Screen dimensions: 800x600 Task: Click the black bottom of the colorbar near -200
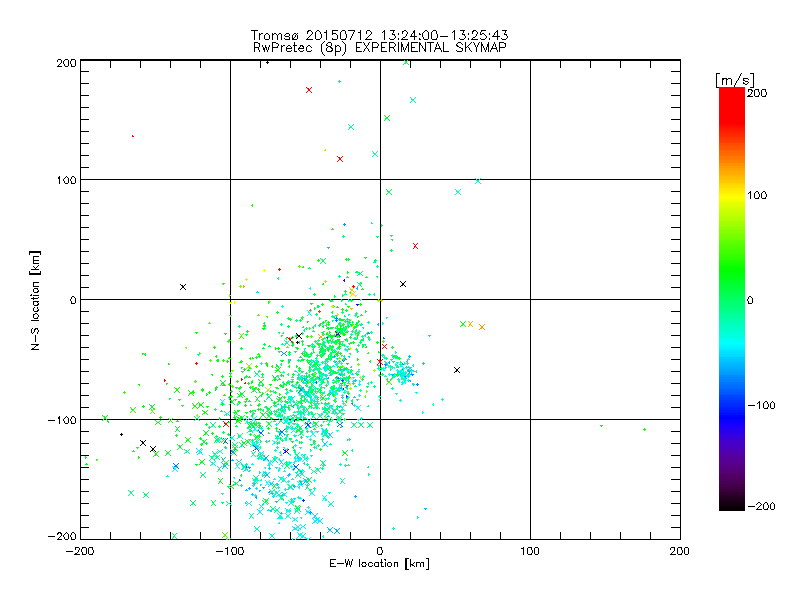coord(732,503)
